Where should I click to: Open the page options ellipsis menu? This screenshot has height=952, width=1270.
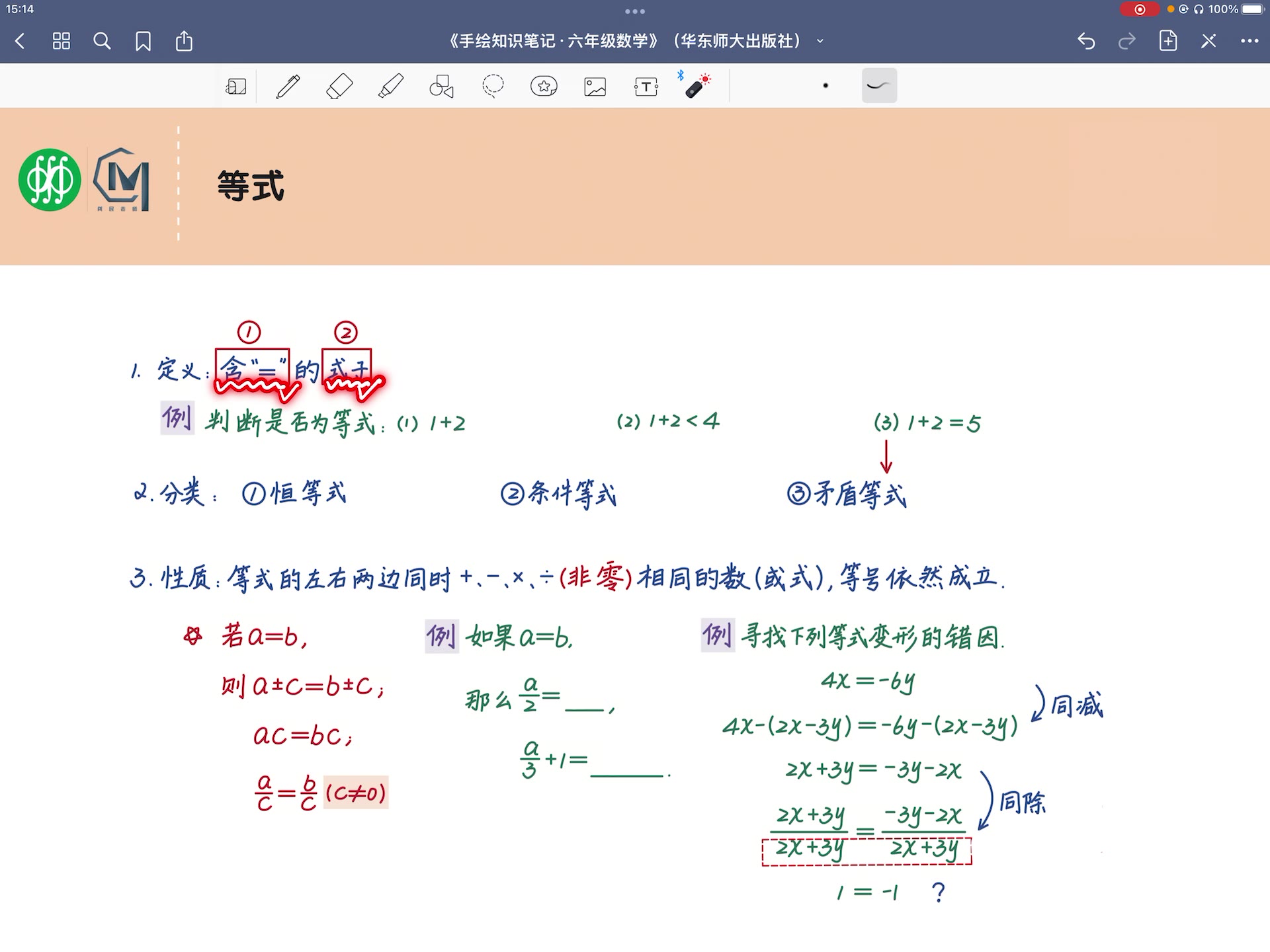636,11
